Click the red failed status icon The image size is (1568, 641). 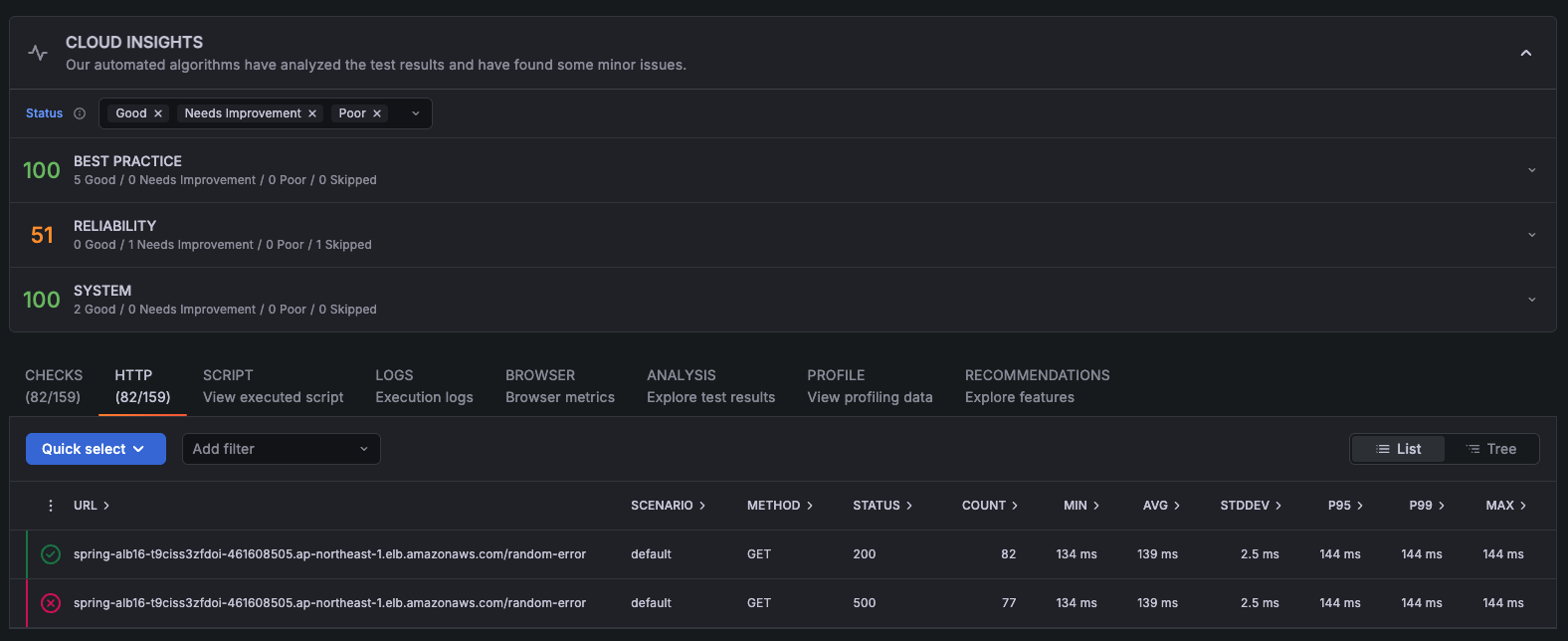[x=51, y=603]
